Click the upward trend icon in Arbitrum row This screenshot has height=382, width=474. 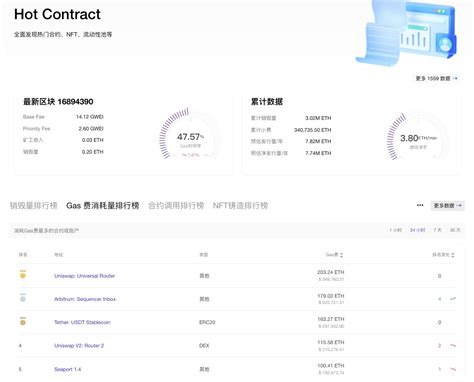tap(453, 299)
